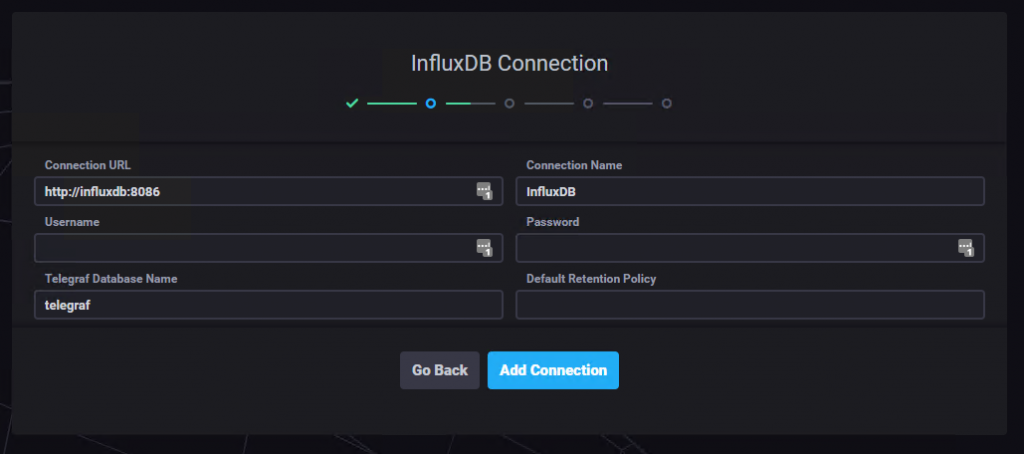Click password manager icon in Password field
Image resolution: width=1024 pixels, height=454 pixels.
(x=965, y=248)
